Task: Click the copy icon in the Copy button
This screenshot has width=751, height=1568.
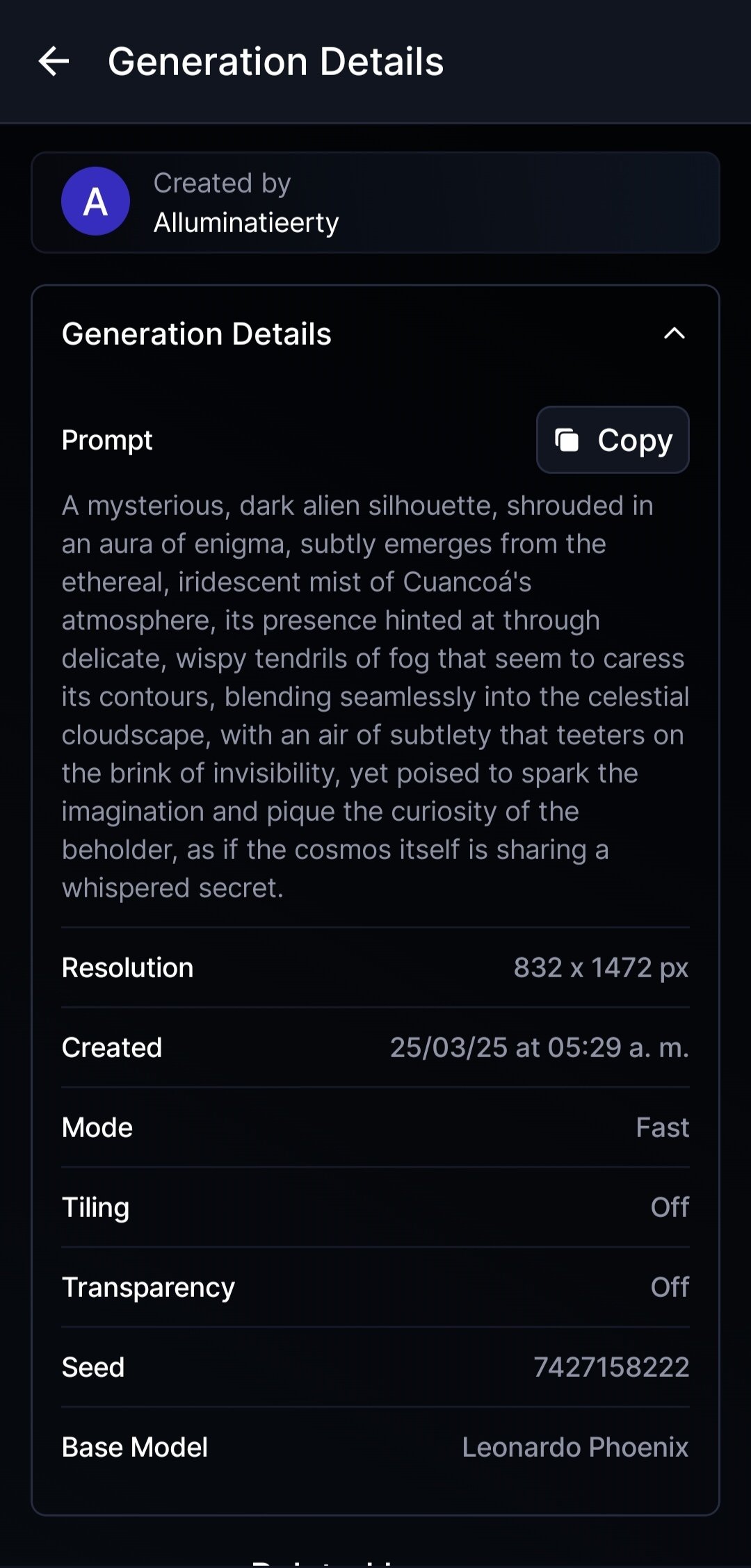Action: [x=567, y=440]
